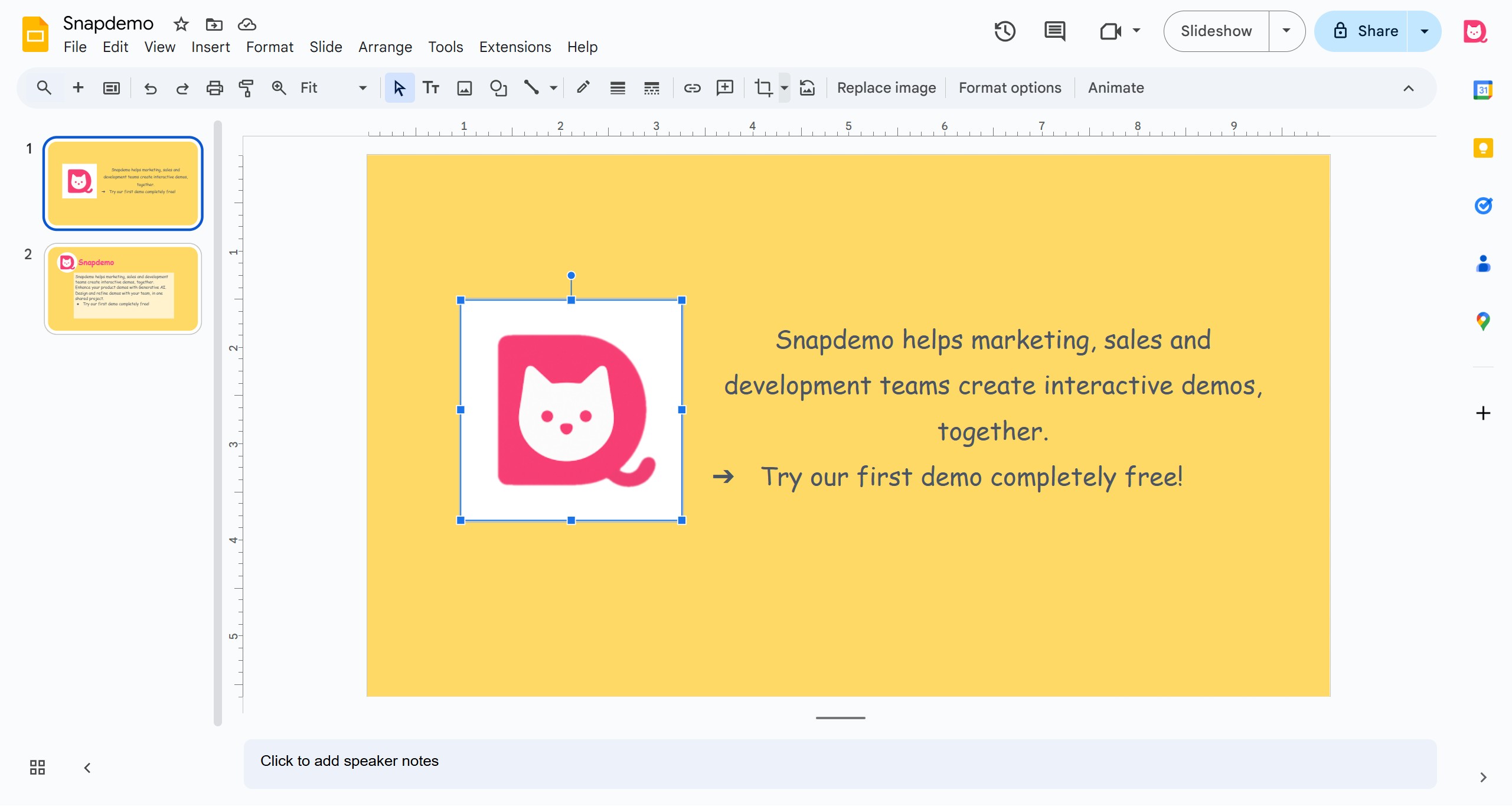The height and width of the screenshot is (806, 1512).
Task: Click the Share button
Action: click(x=1363, y=31)
